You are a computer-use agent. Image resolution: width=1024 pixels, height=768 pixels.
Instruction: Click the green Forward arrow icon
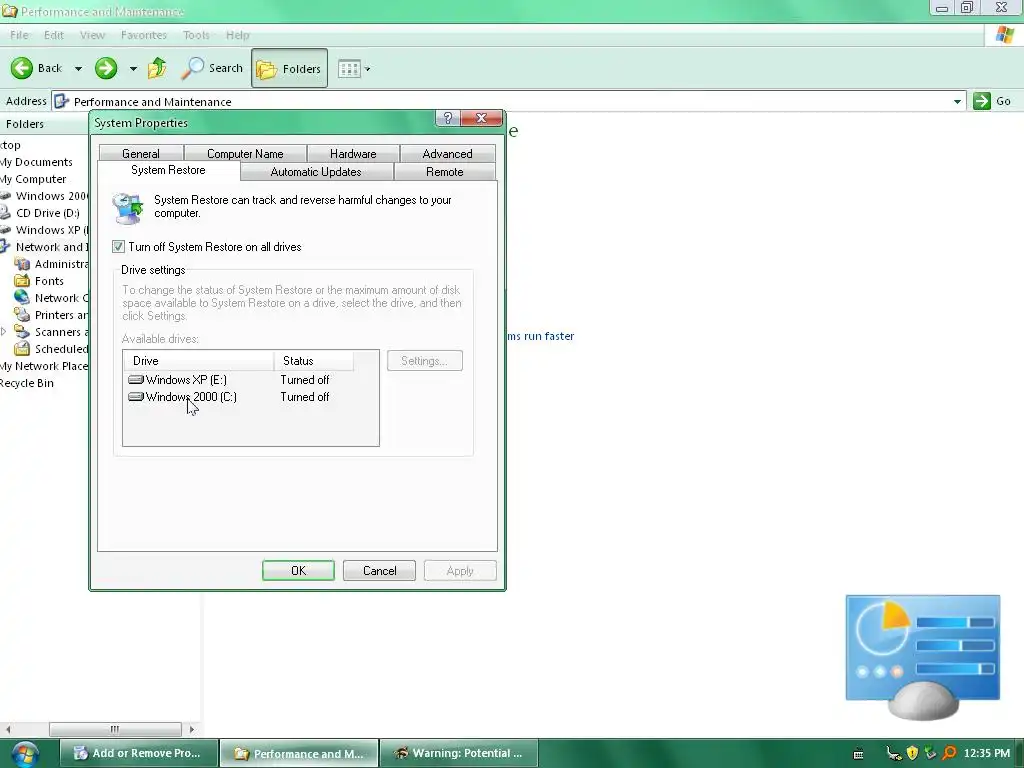pos(106,68)
